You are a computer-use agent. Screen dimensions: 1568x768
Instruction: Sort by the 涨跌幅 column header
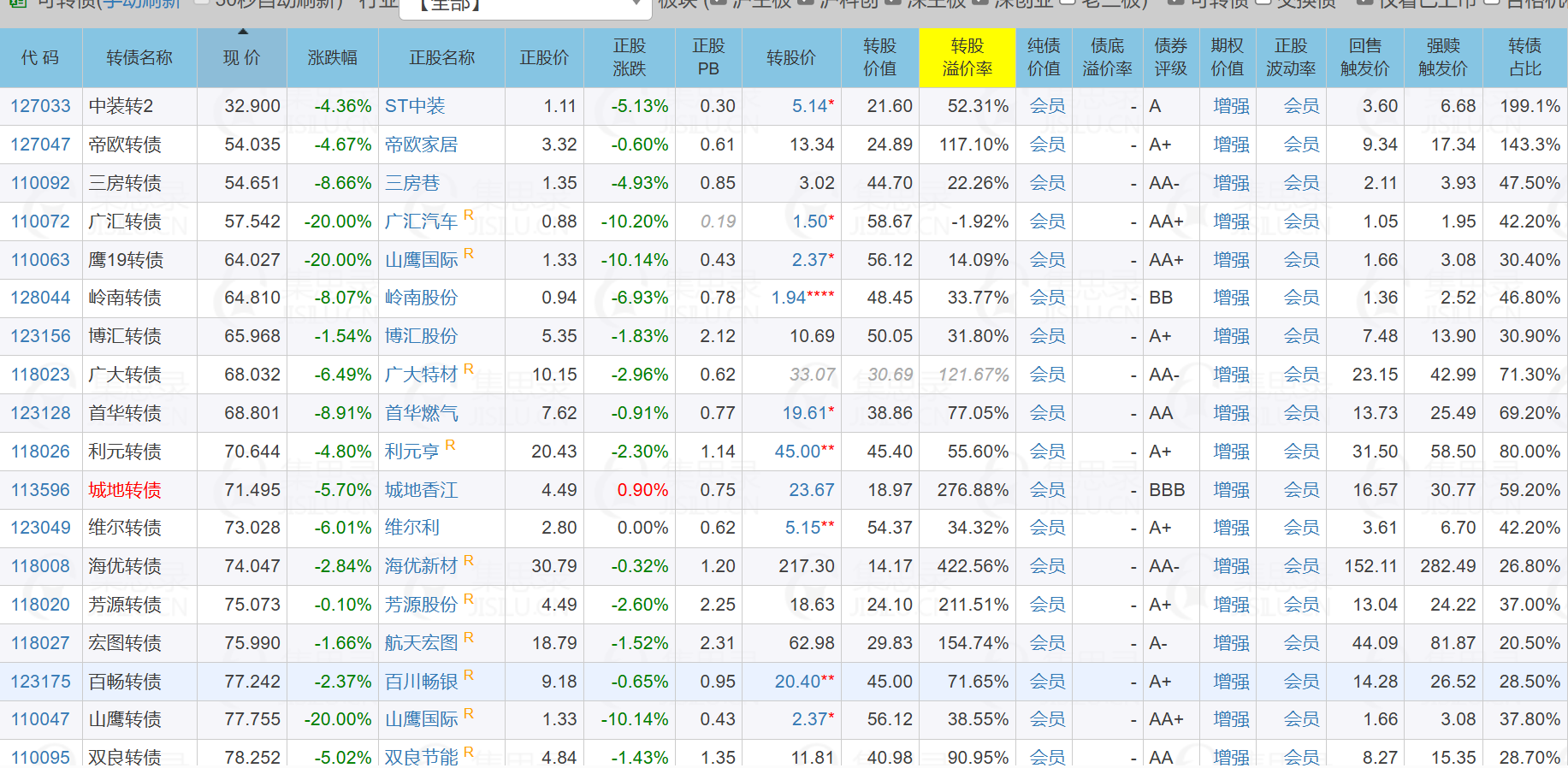[332, 57]
